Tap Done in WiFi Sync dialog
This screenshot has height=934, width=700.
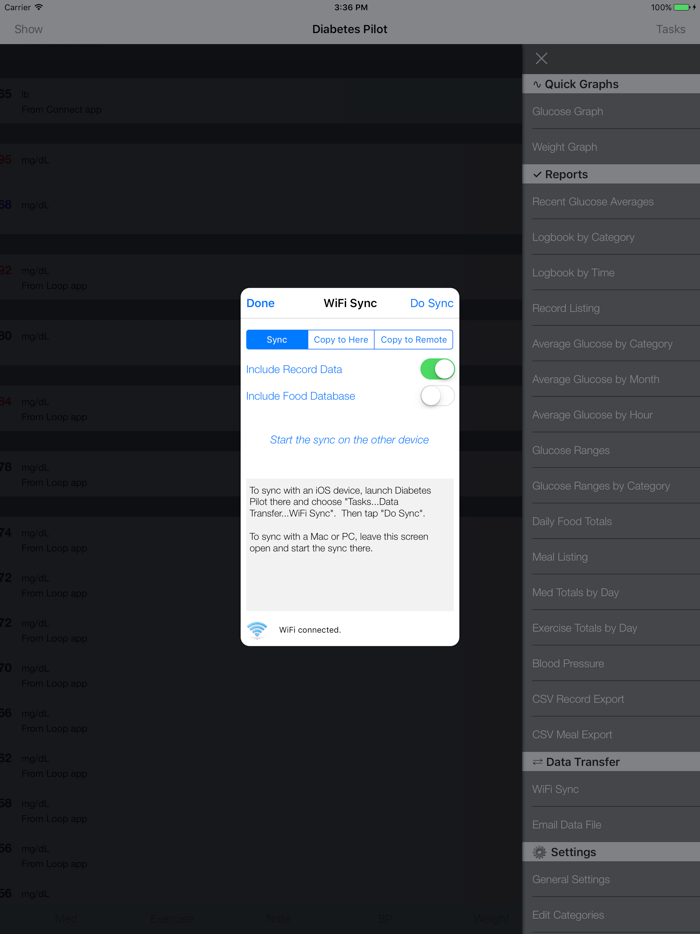tap(260, 303)
